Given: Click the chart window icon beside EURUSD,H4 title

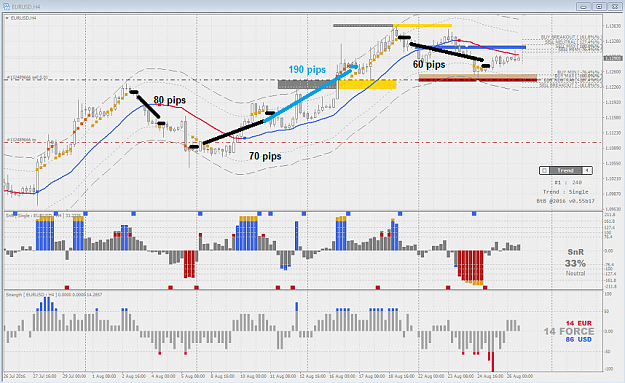Looking at the screenshot, I should tap(6, 6).
